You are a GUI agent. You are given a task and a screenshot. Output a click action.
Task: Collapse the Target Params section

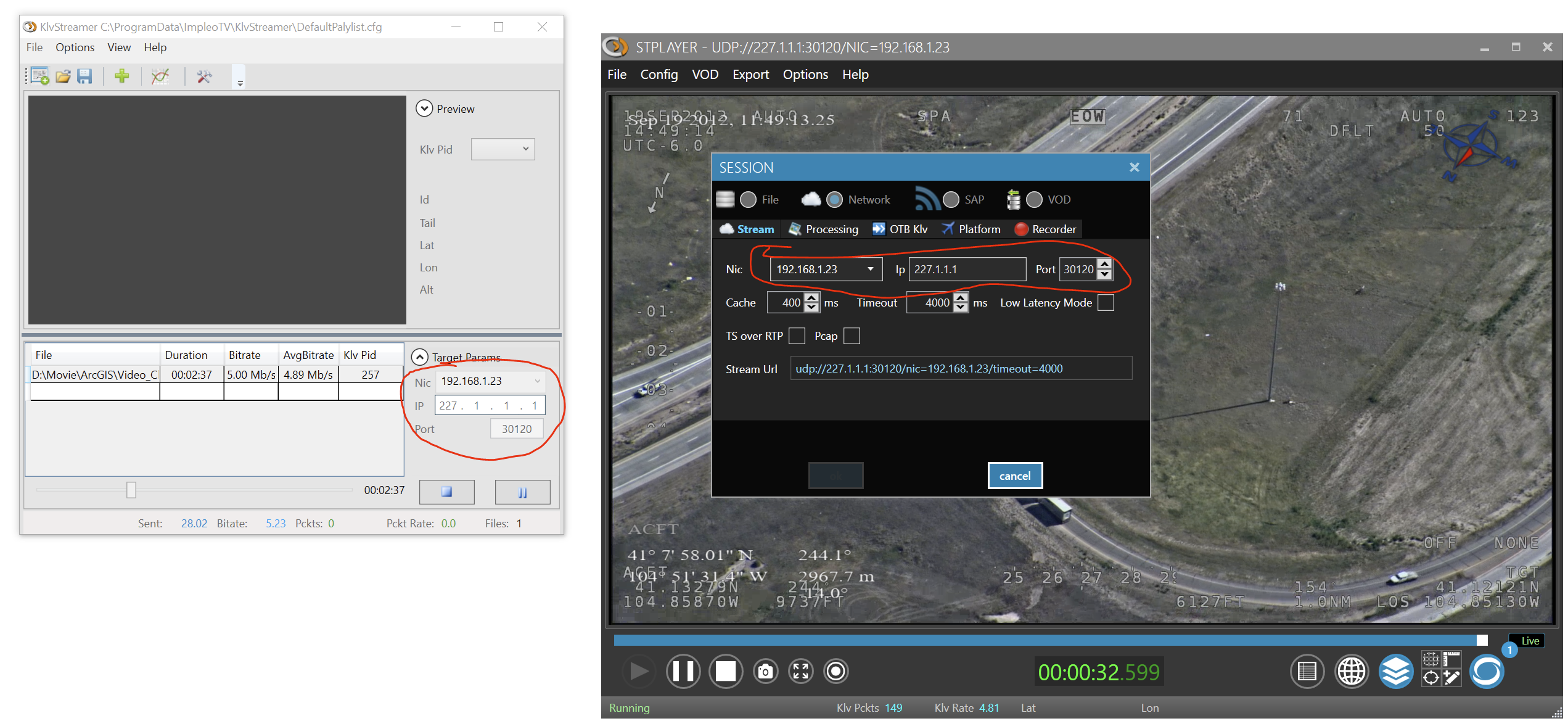pyautogui.click(x=419, y=357)
